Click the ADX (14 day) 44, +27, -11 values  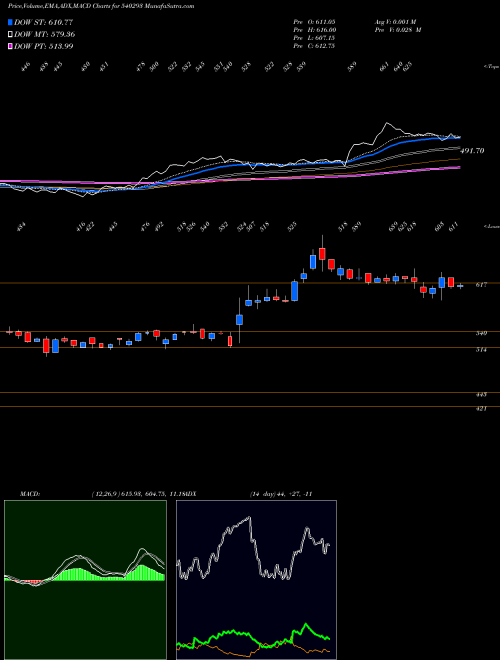[x=281, y=494]
